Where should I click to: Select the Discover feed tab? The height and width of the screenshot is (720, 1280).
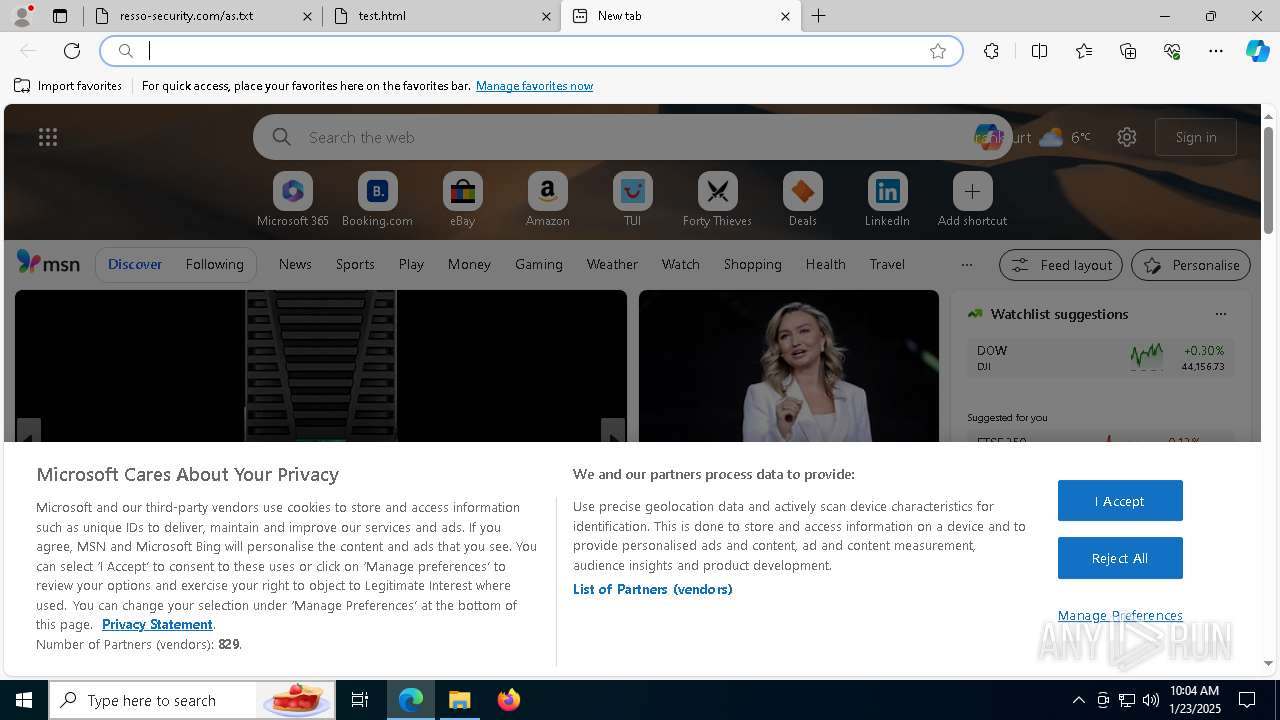(x=135, y=264)
